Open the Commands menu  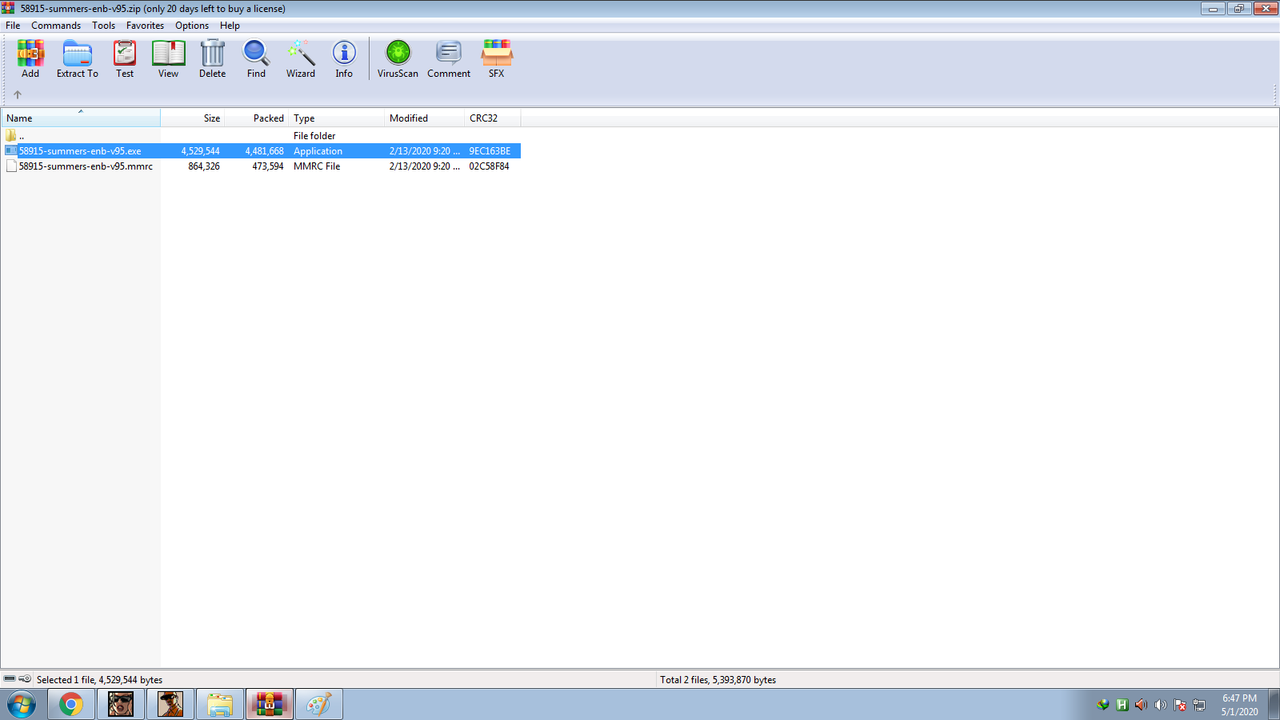(56, 25)
